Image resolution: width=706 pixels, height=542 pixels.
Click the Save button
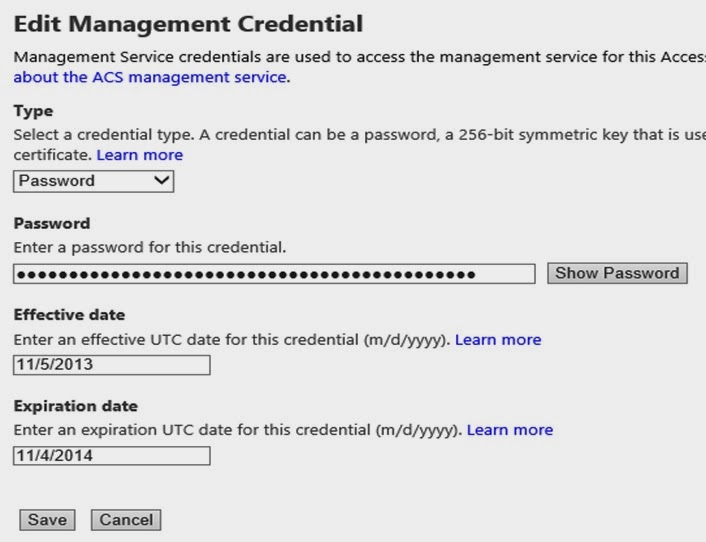[x=46, y=520]
